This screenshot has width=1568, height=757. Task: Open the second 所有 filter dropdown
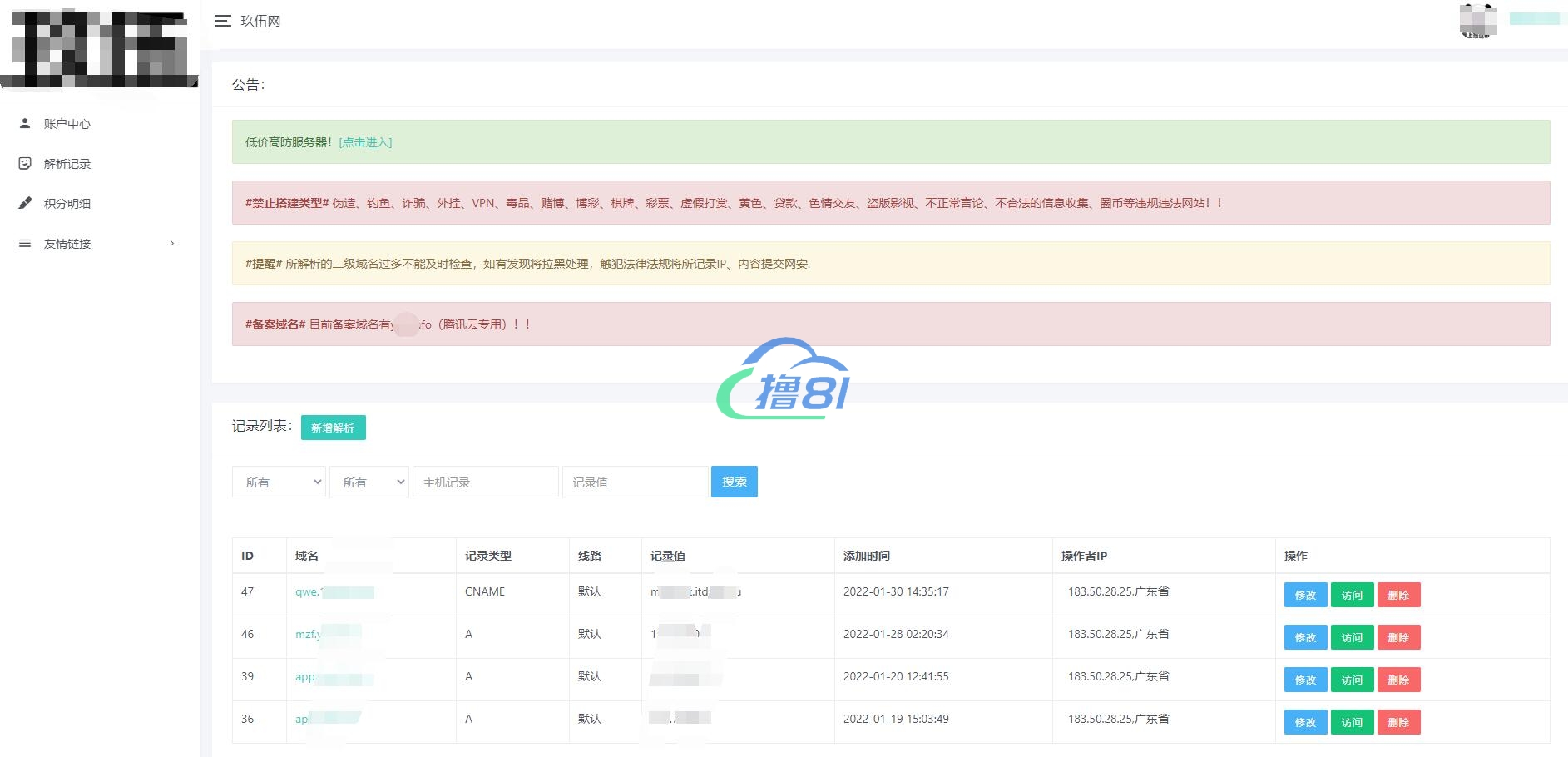coord(369,482)
